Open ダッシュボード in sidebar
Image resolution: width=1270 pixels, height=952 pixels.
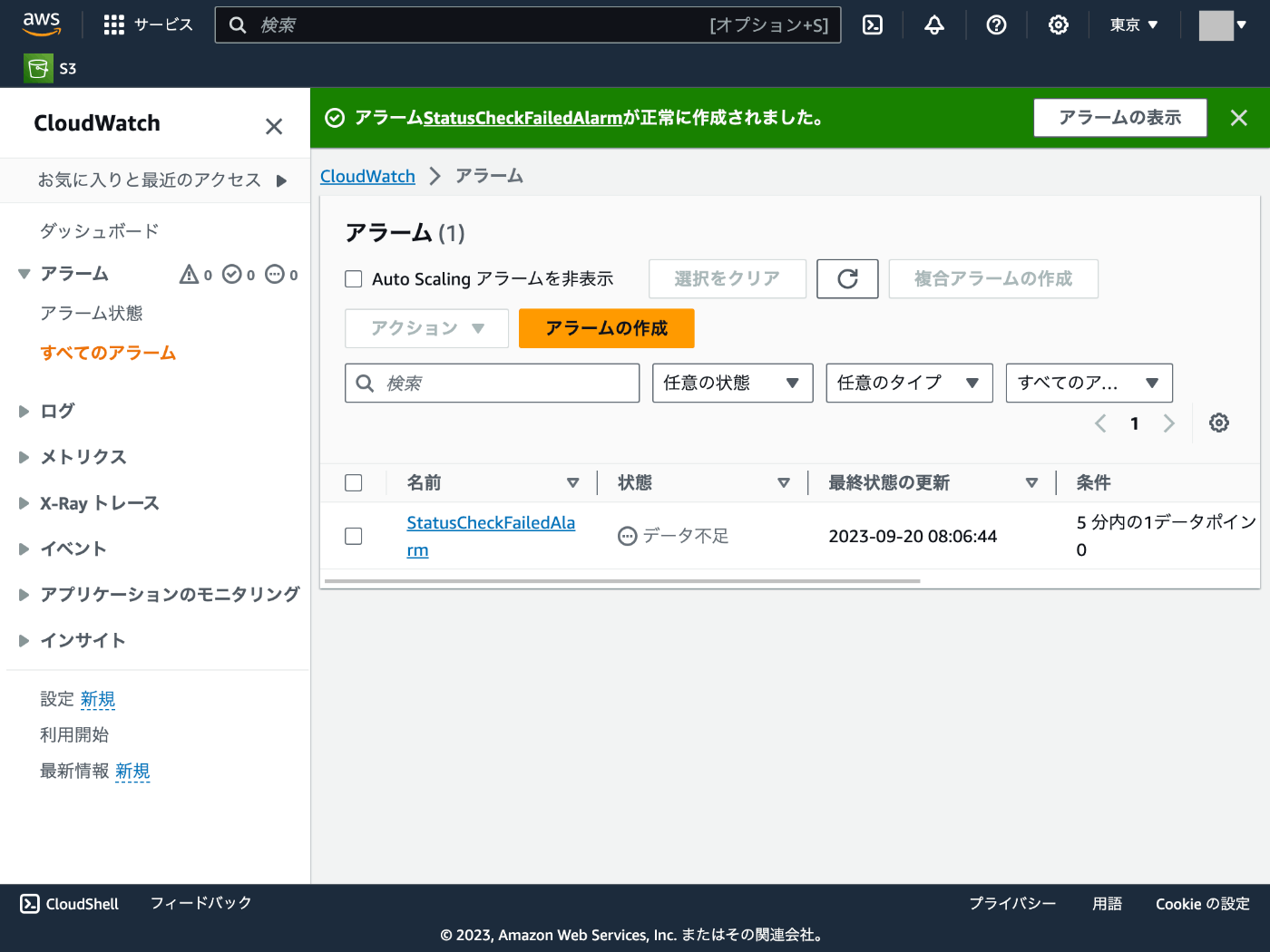(x=100, y=231)
